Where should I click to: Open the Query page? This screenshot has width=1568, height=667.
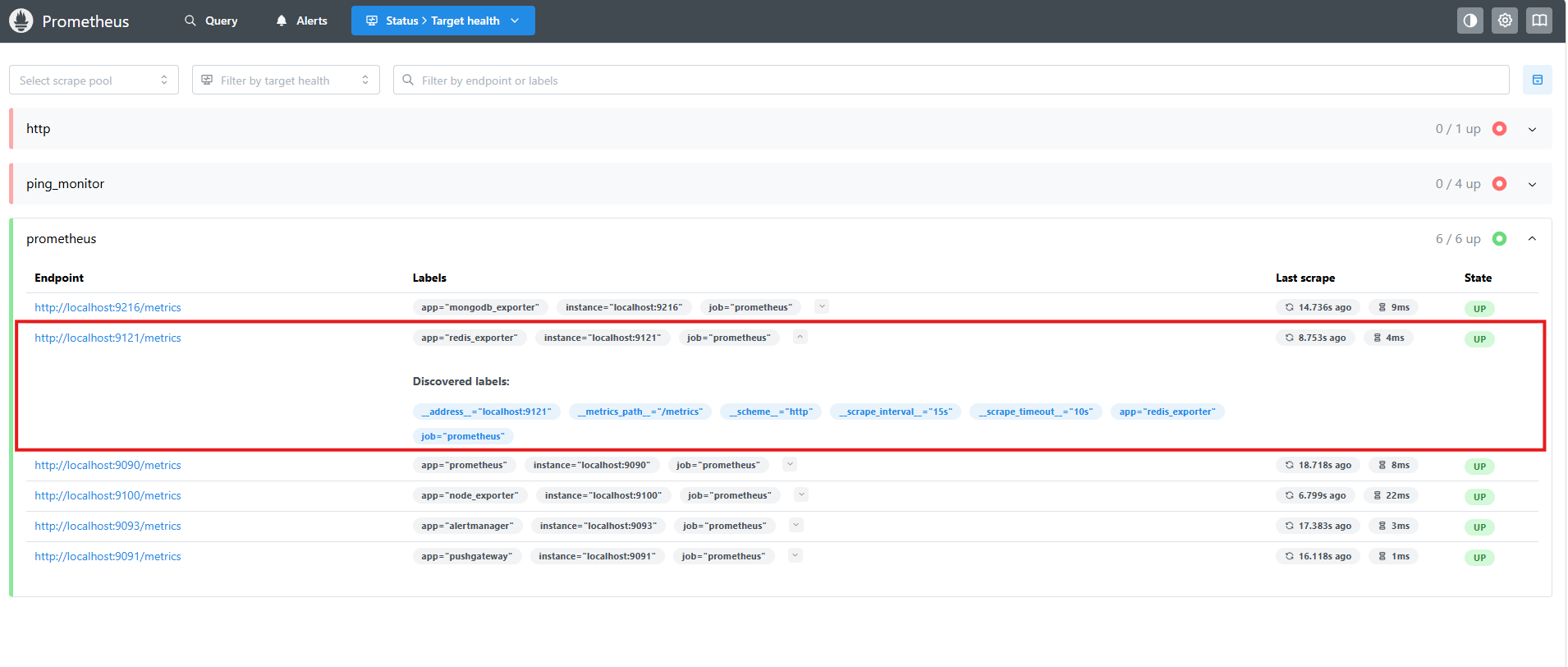coord(211,21)
